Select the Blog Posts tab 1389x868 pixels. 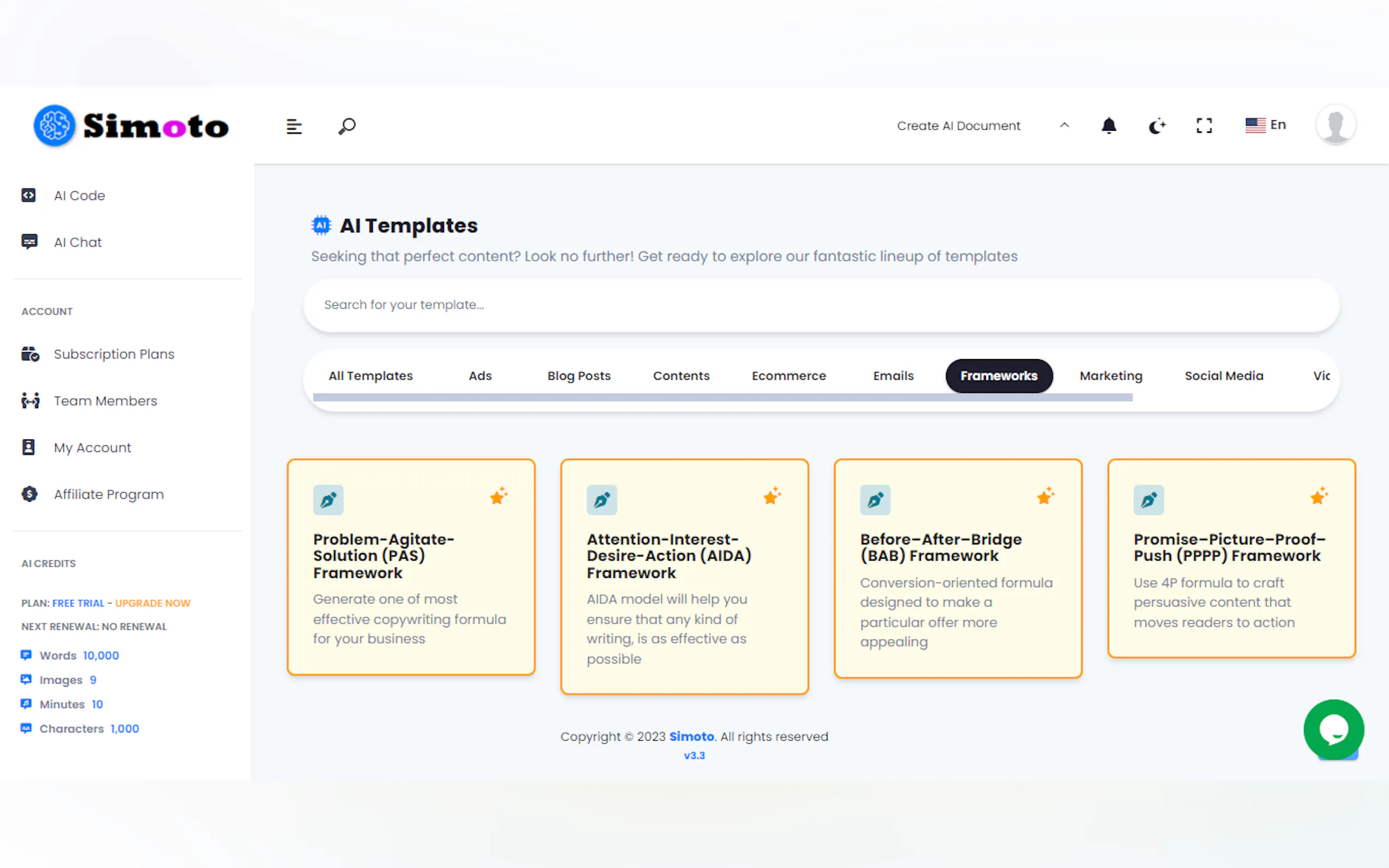coord(578,376)
